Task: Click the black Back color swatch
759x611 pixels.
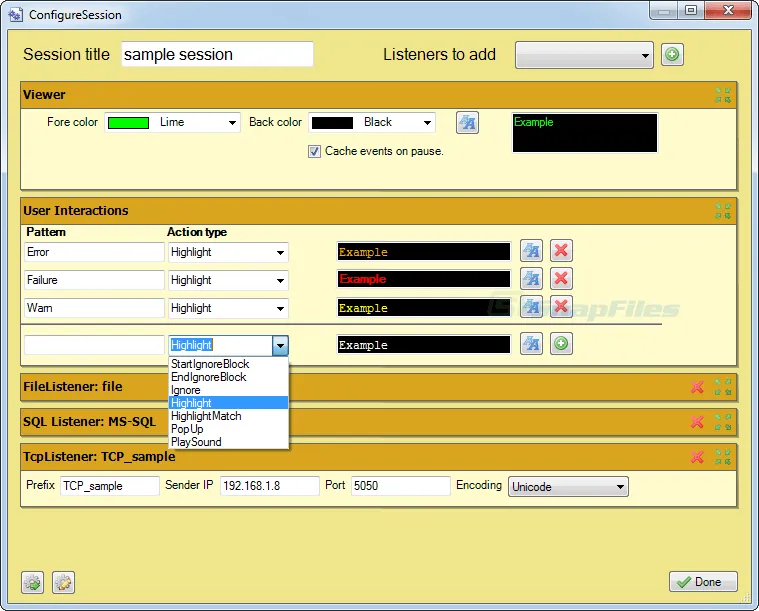Action: tap(332, 123)
